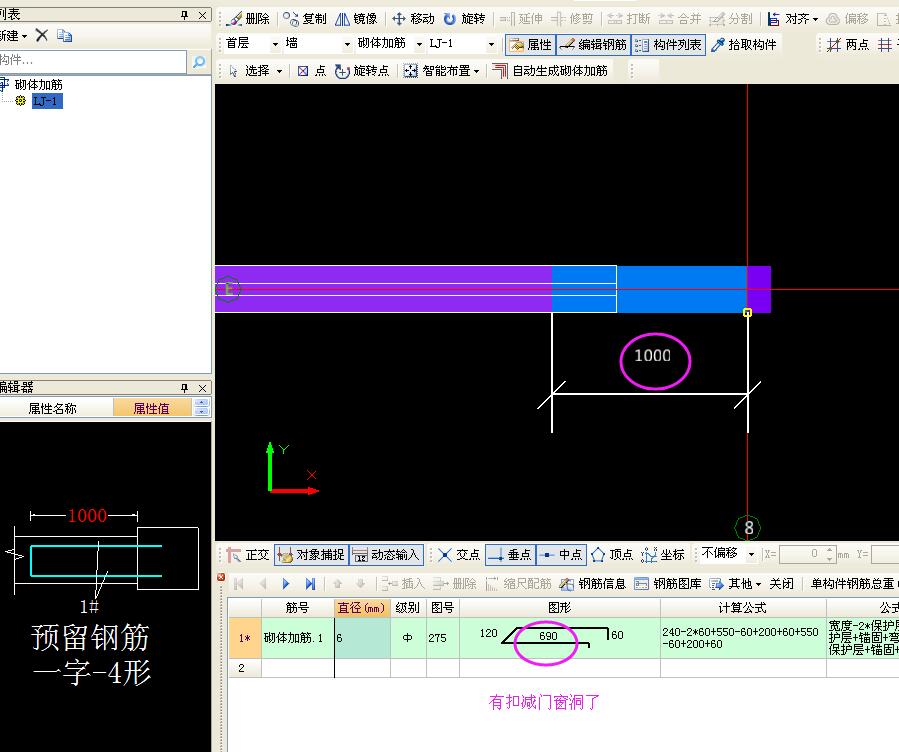Click the Close (关闭) button in rebar editor
This screenshot has height=752, width=899.
click(x=781, y=583)
